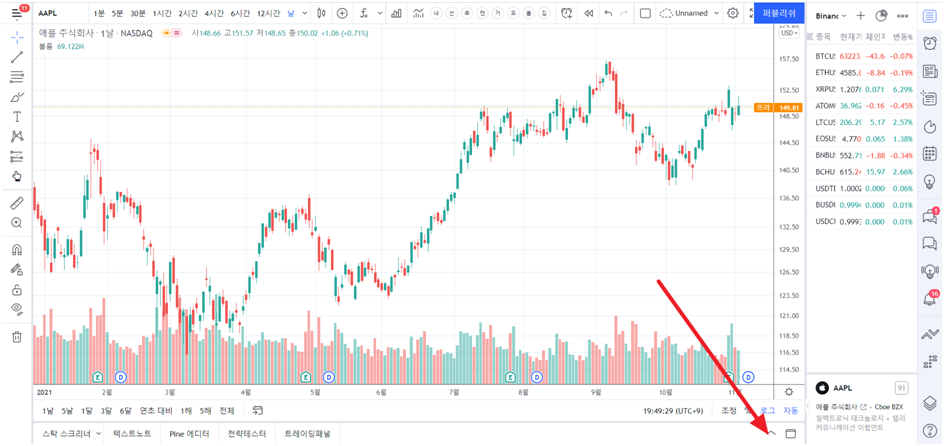The width and height of the screenshot is (944, 446).
Task: Select the XRPU watchlist row
Action: (x=862, y=89)
